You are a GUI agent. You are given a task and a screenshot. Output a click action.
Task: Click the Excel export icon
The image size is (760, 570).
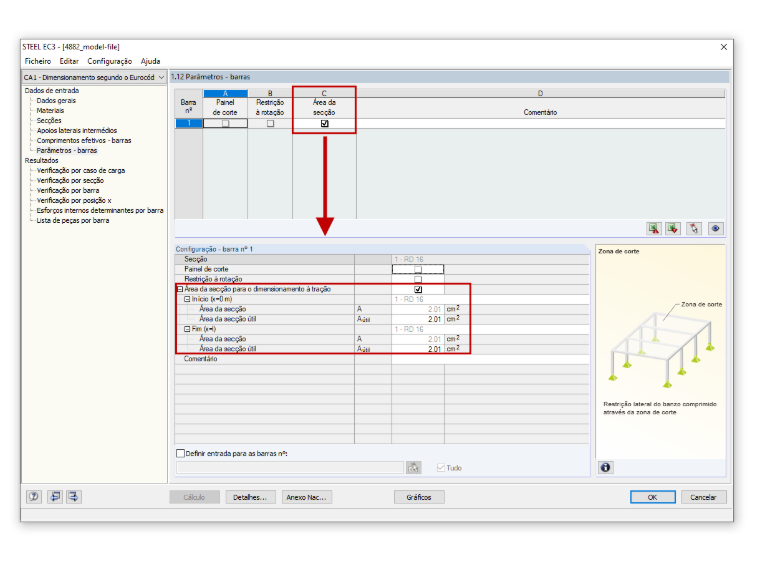pyautogui.click(x=653, y=228)
